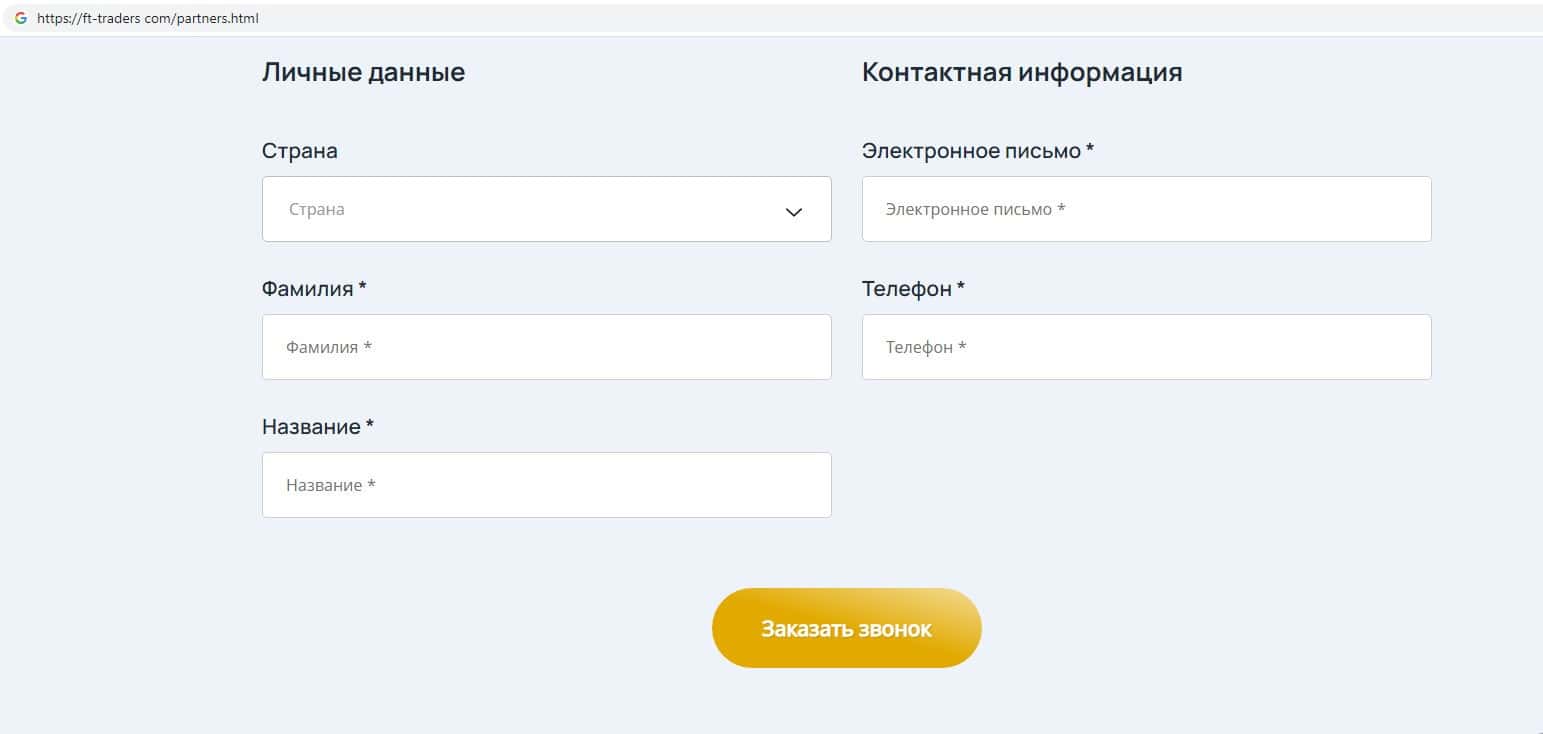The width and height of the screenshot is (1543, 734).
Task: Click the Контактная информация section heading
Action: pyautogui.click(x=1021, y=72)
